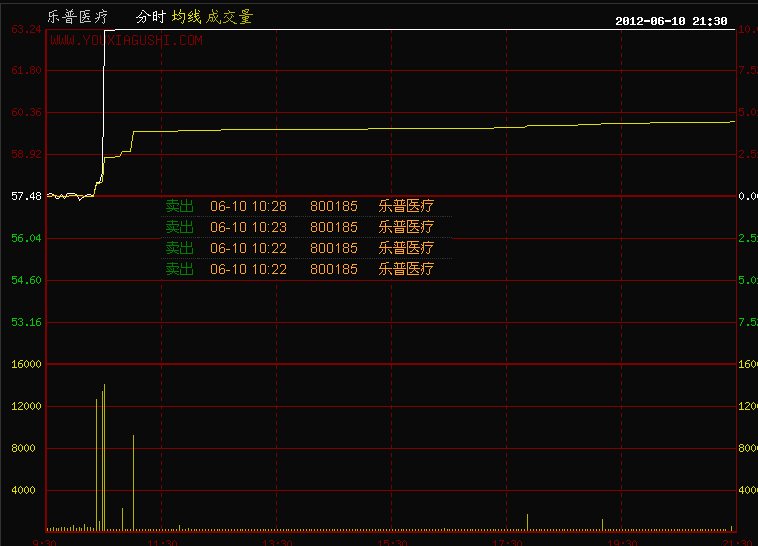Click the 乐普医疗 stock name in header
The image size is (758, 546).
pyautogui.click(x=75, y=17)
